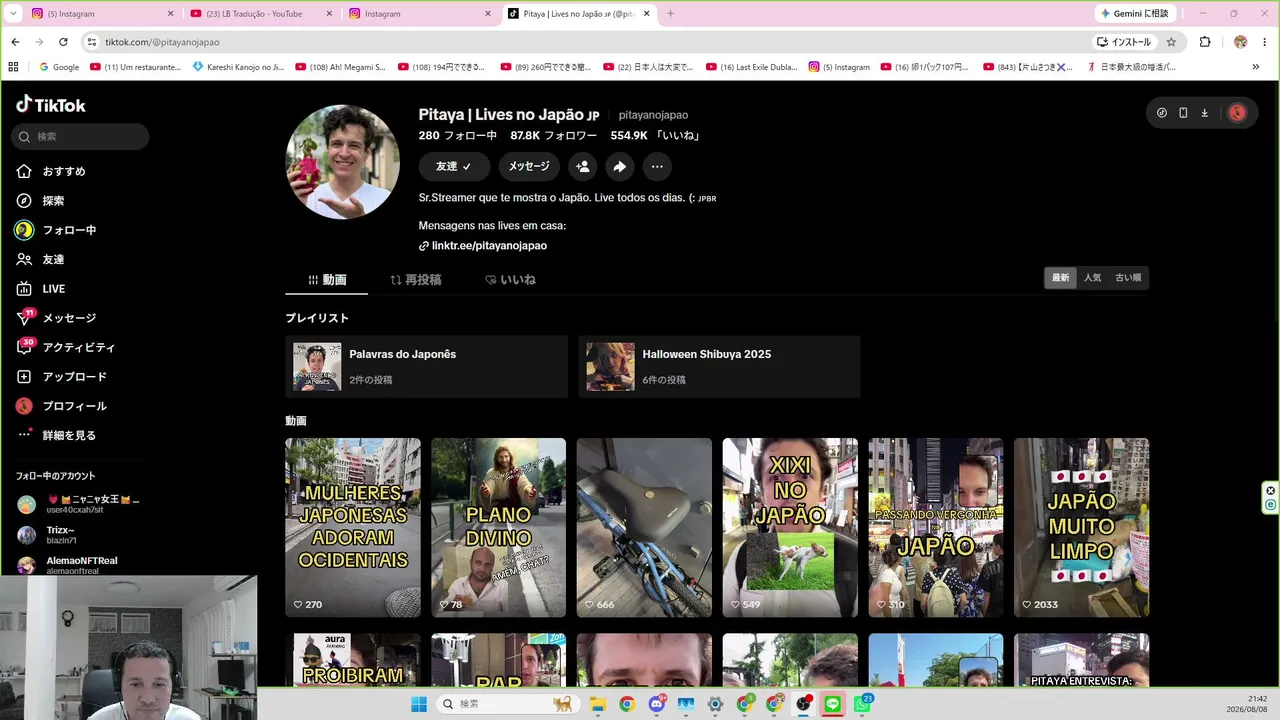The width and height of the screenshot is (1280, 720).
Task: Open the Kareshi Kanojo bookmark
Action: pyautogui.click(x=237, y=67)
